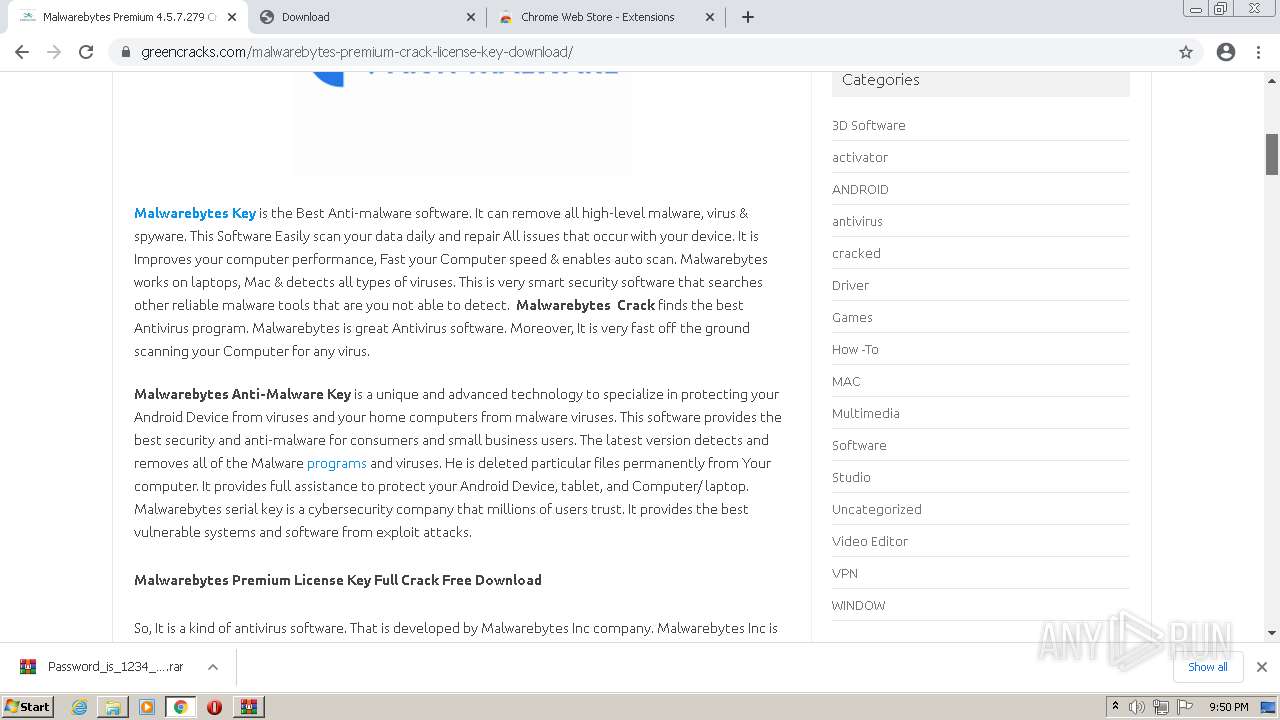The height and width of the screenshot is (720, 1280).
Task: Open the Windows Start menu
Action: point(28,706)
